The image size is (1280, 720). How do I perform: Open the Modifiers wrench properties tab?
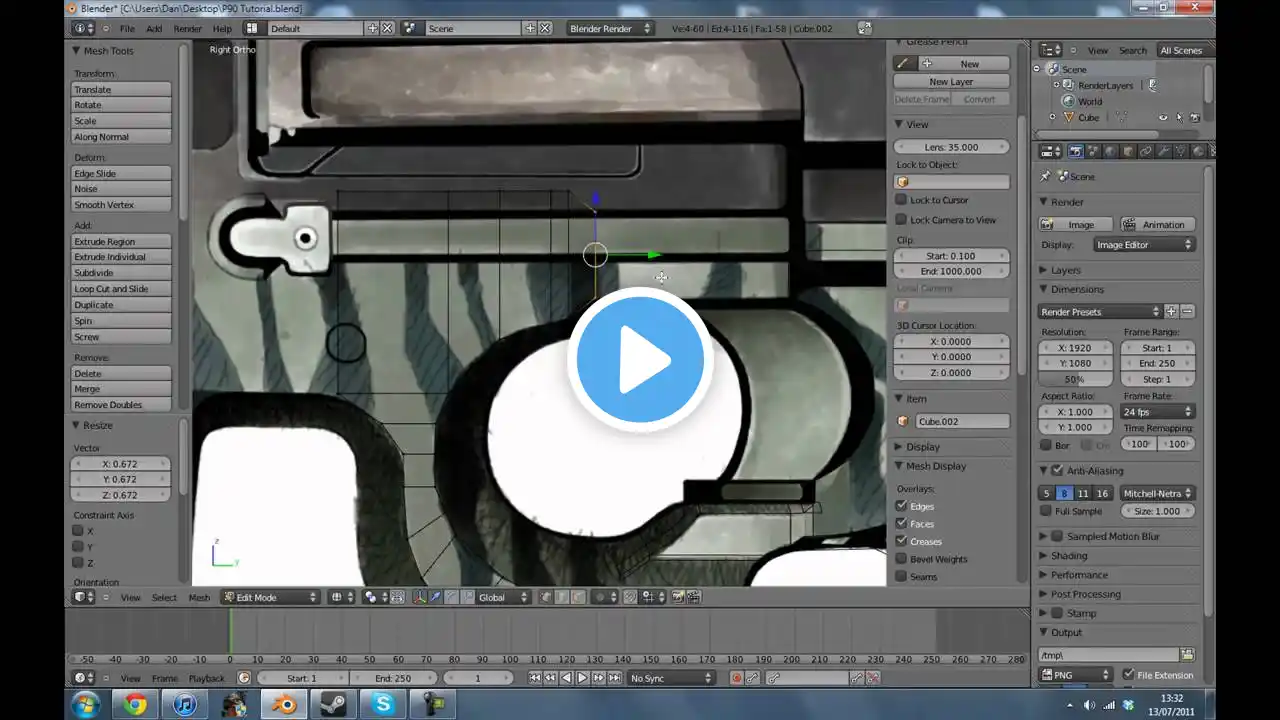coord(1164,151)
